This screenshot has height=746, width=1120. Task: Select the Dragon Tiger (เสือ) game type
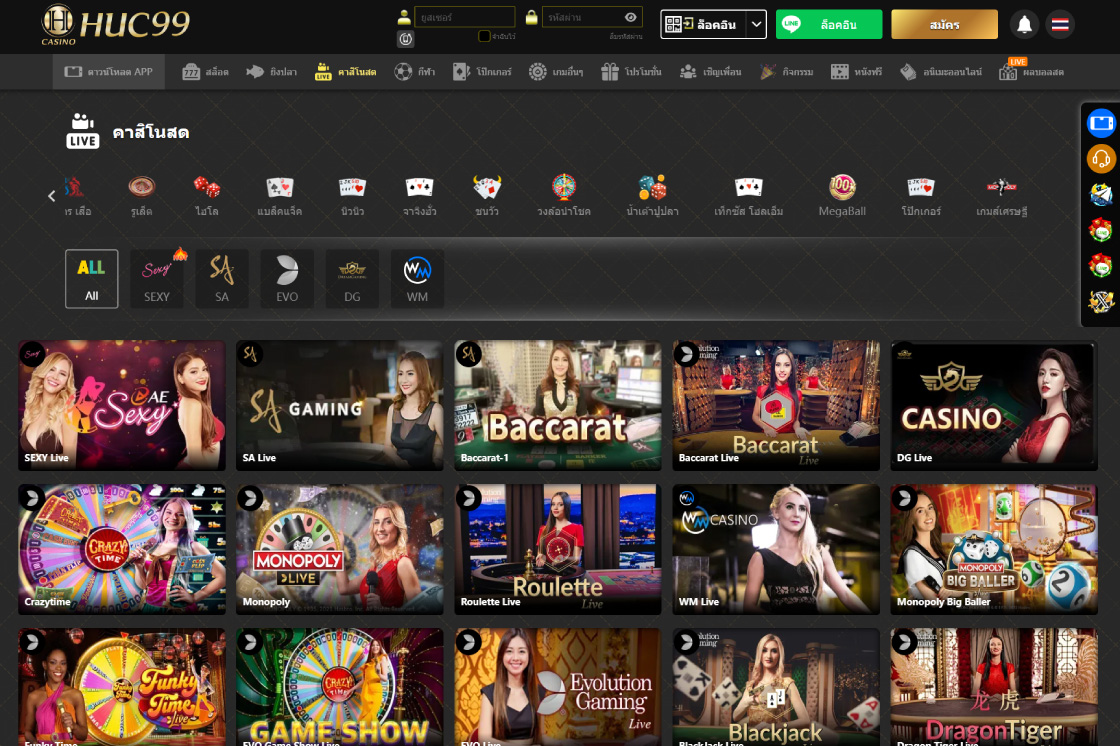click(x=77, y=196)
